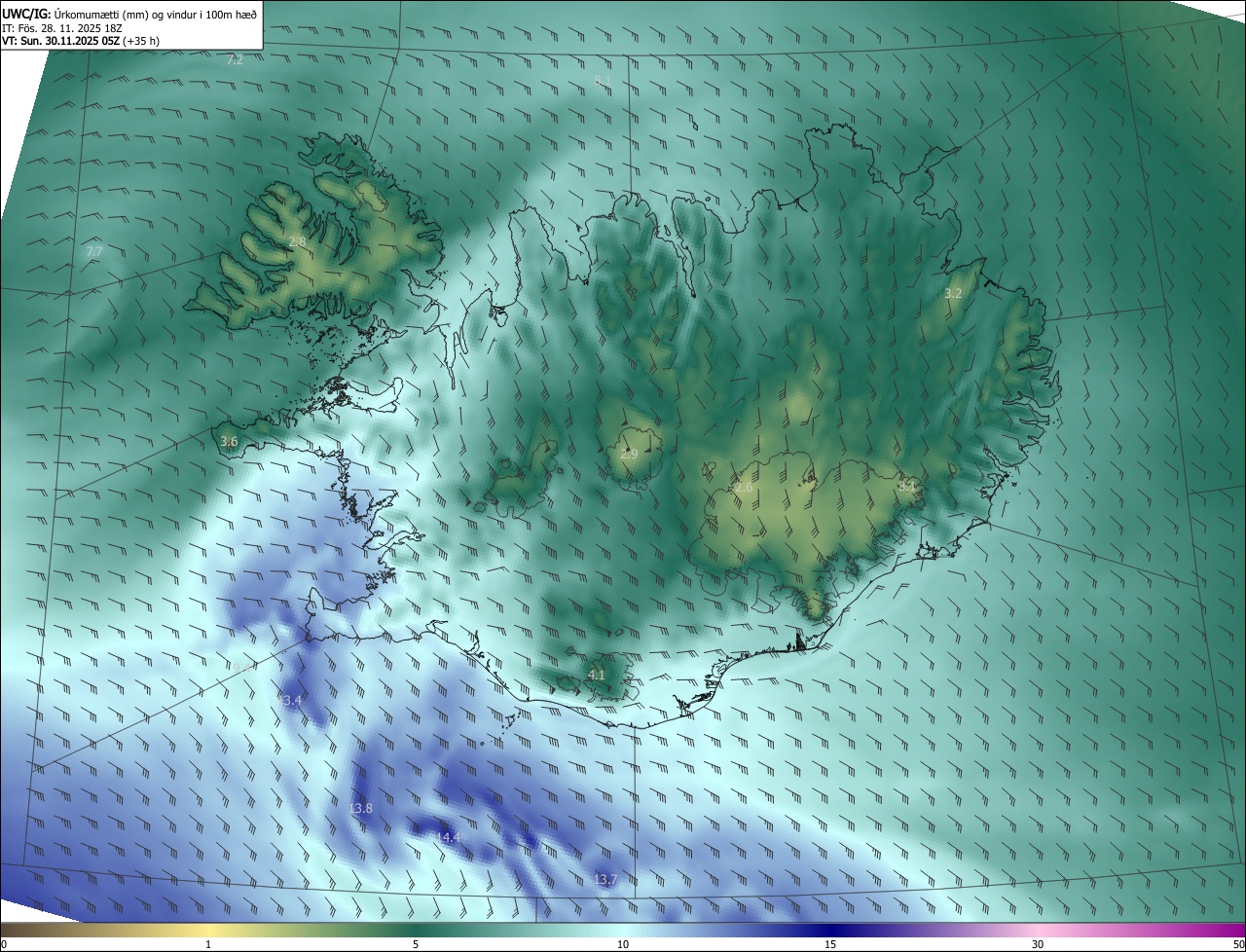
Task: Select the 3.2 value label in northeast Iceland
Action: (953, 293)
